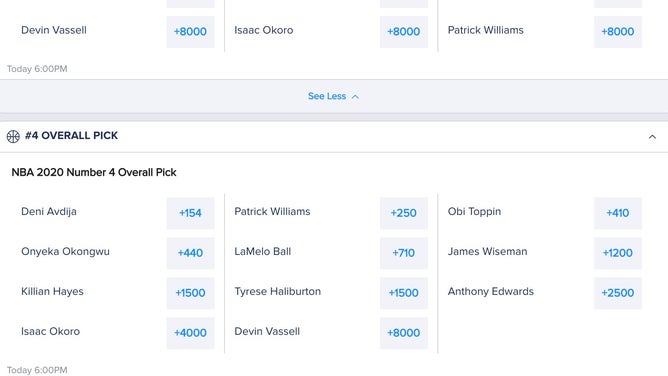Click the up caret next to See Less
This screenshot has width=668, height=376.
pyautogui.click(x=355, y=97)
